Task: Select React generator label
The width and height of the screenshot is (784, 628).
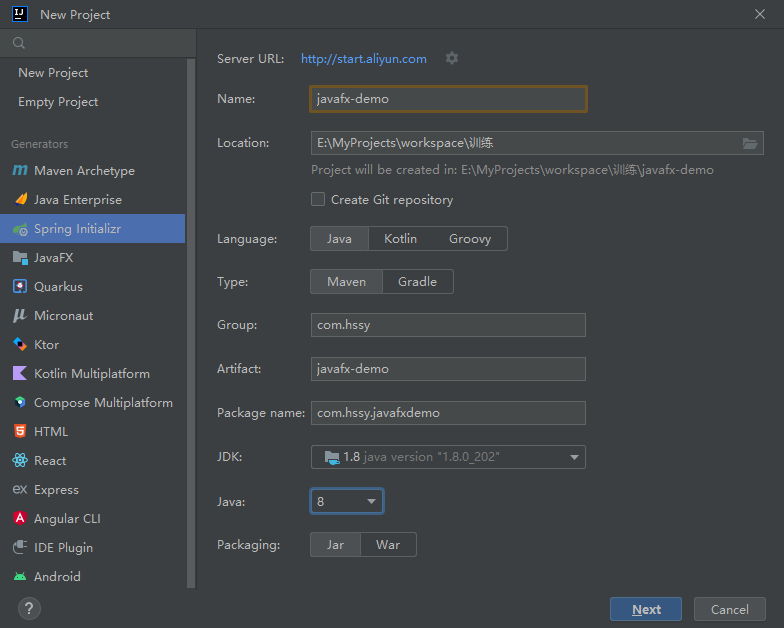Action: [x=50, y=460]
